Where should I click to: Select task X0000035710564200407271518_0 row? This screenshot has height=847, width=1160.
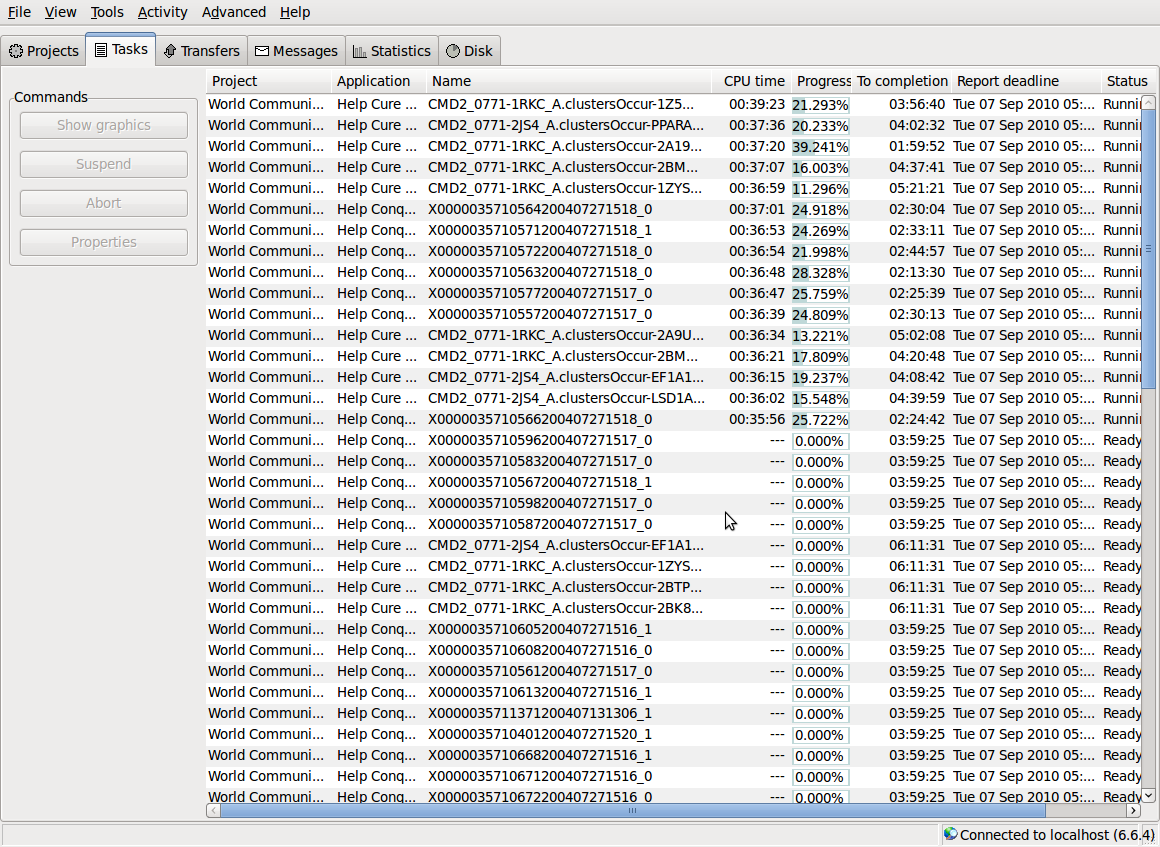pyautogui.click(x=540, y=209)
